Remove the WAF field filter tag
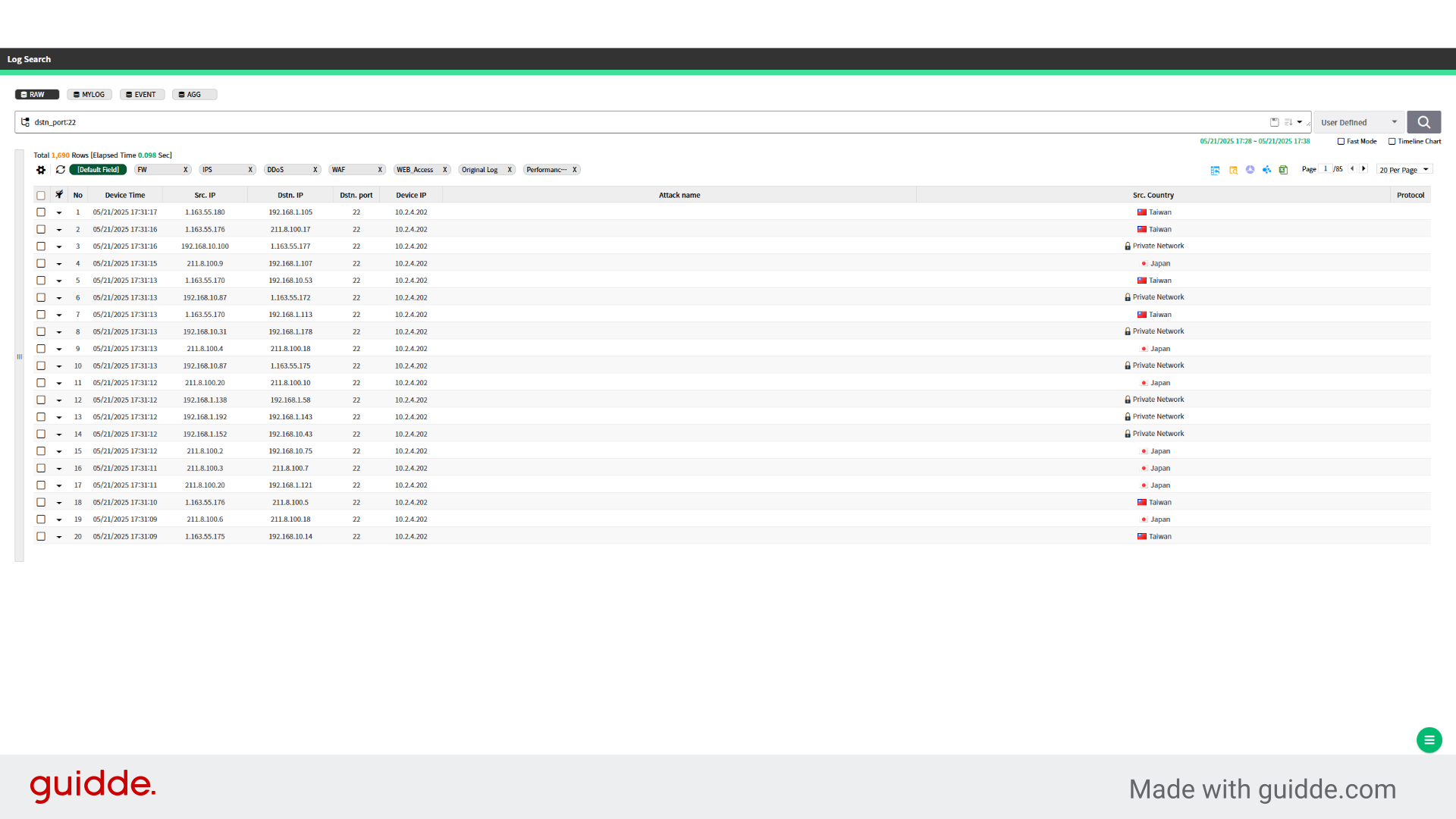 point(380,170)
